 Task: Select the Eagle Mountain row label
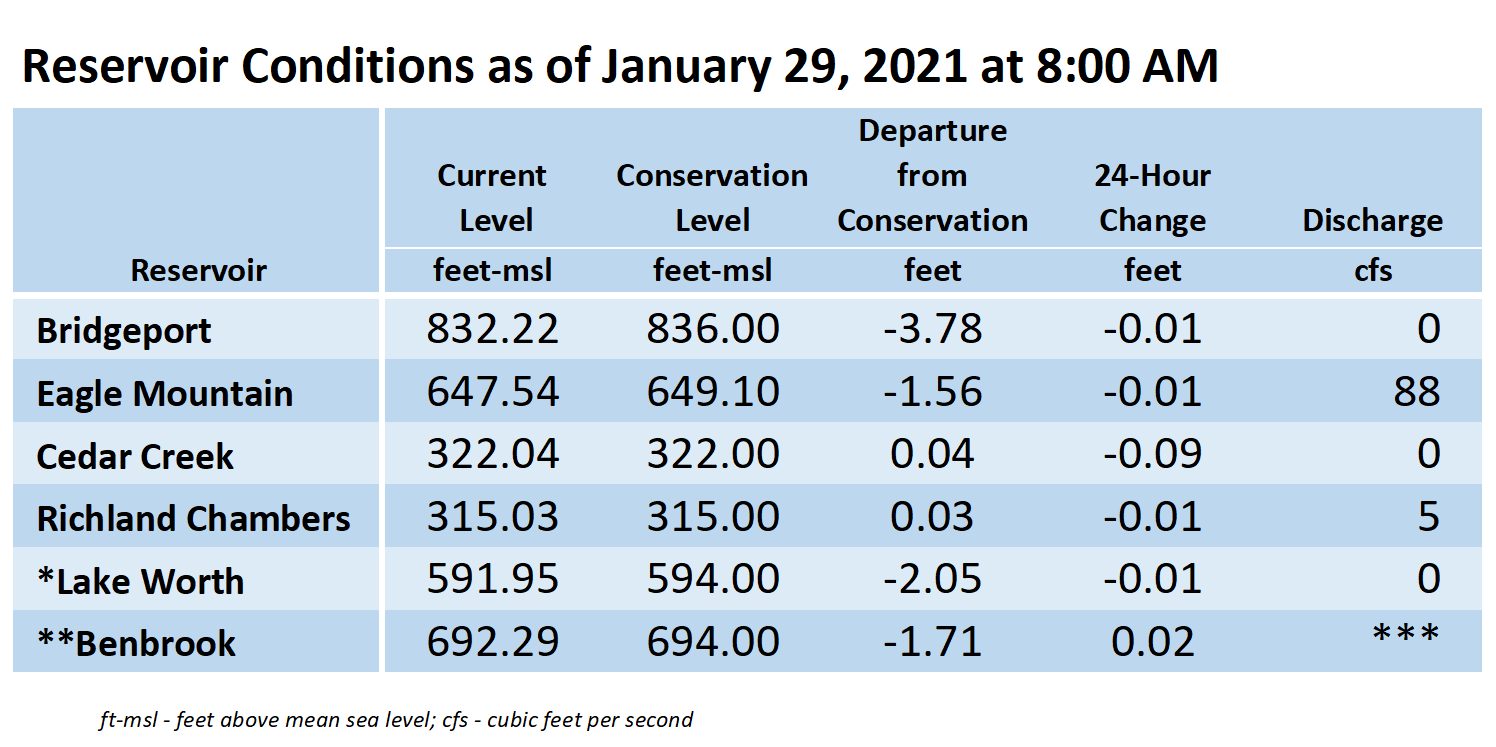[x=165, y=393]
